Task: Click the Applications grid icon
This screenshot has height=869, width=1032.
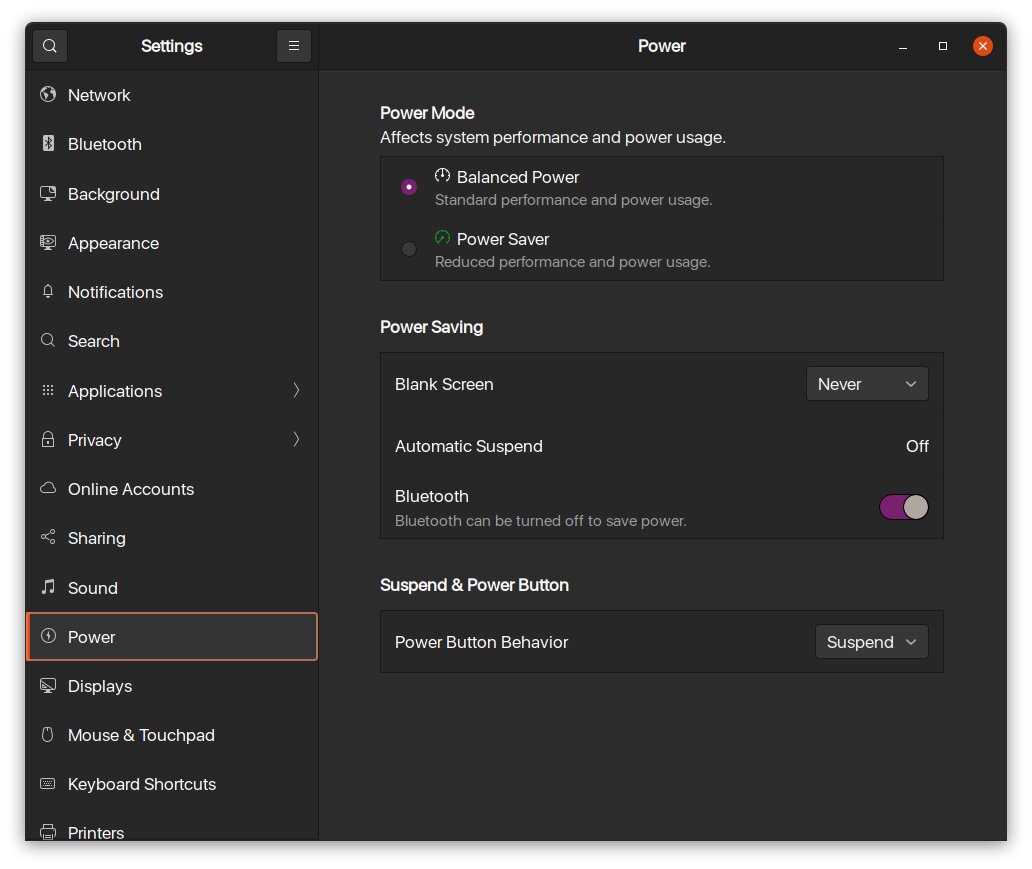Action: click(47, 390)
